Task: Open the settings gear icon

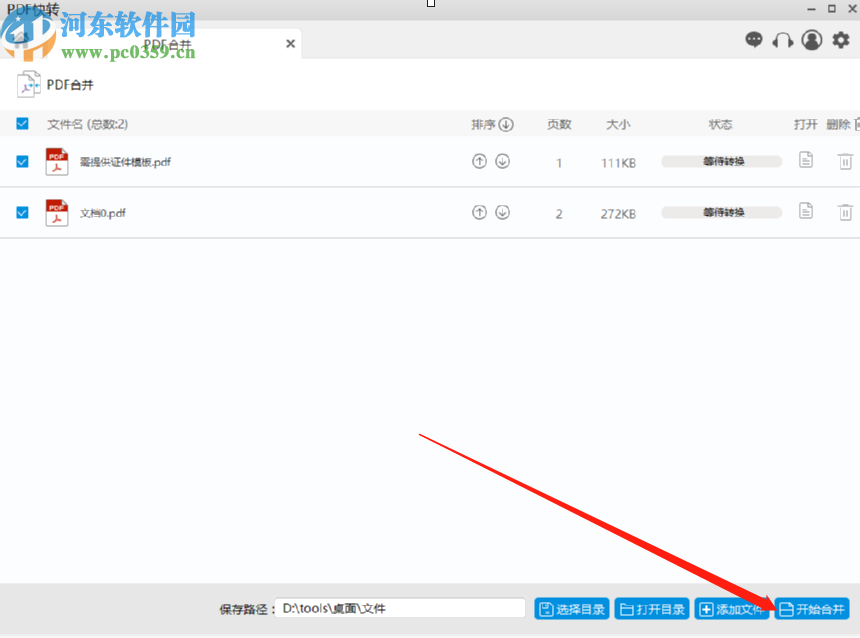Action: (841, 40)
